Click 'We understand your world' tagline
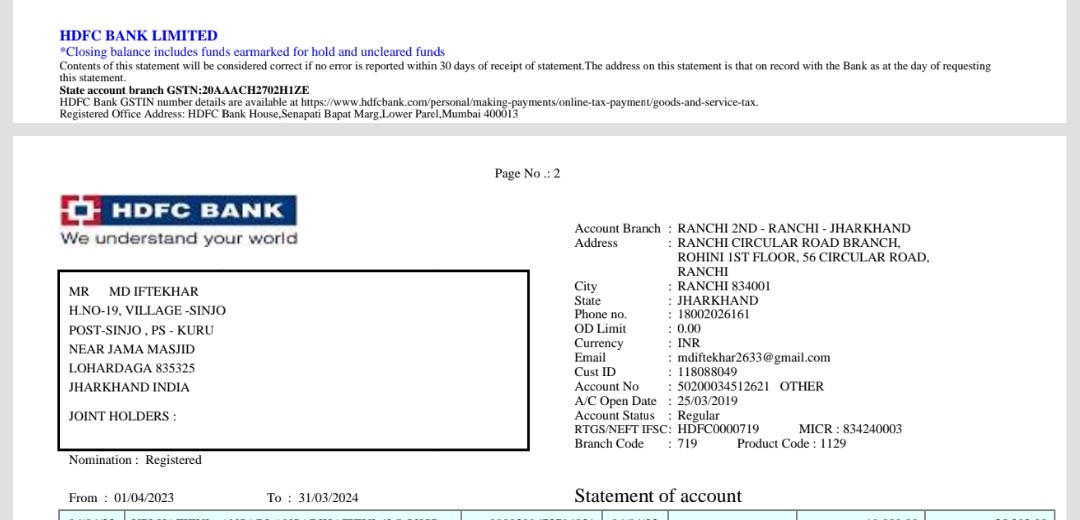Screen dimensions: 1080x520 click(178, 238)
